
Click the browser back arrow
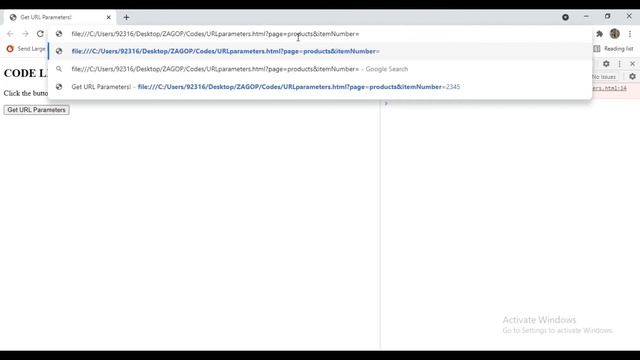point(10,34)
